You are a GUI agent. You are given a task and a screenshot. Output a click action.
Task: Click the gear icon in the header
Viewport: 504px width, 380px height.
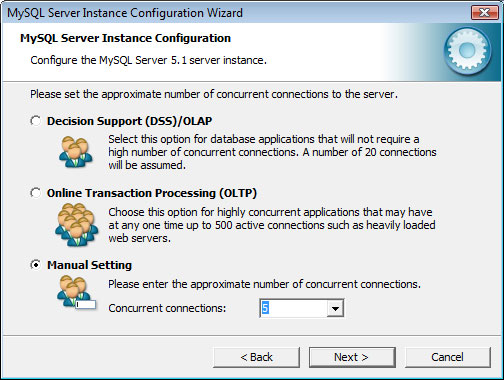pos(467,51)
